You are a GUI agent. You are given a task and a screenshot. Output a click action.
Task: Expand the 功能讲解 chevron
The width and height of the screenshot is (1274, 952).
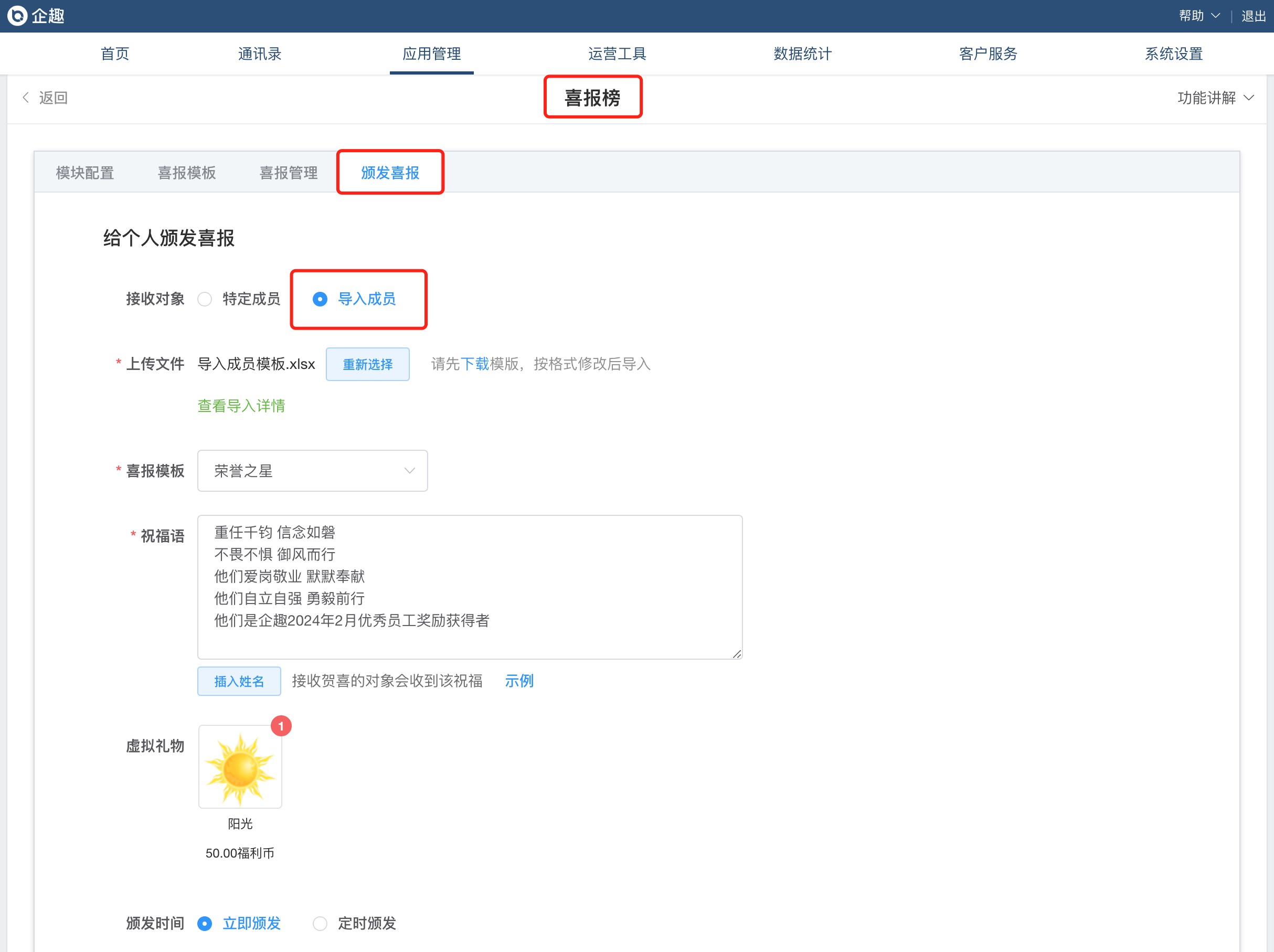point(1249,98)
